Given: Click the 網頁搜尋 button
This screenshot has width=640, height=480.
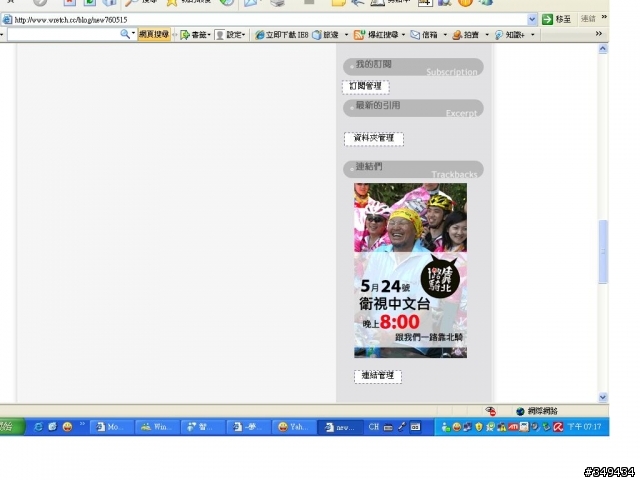Looking at the screenshot, I should [154, 35].
